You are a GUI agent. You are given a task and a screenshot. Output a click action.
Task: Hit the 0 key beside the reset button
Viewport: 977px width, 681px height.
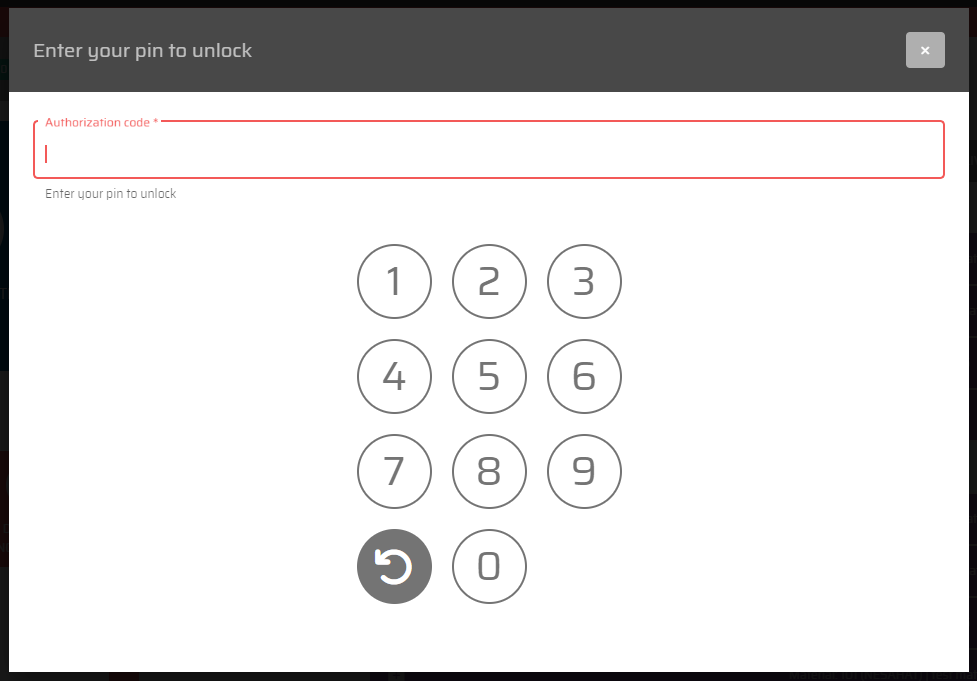[x=489, y=566]
